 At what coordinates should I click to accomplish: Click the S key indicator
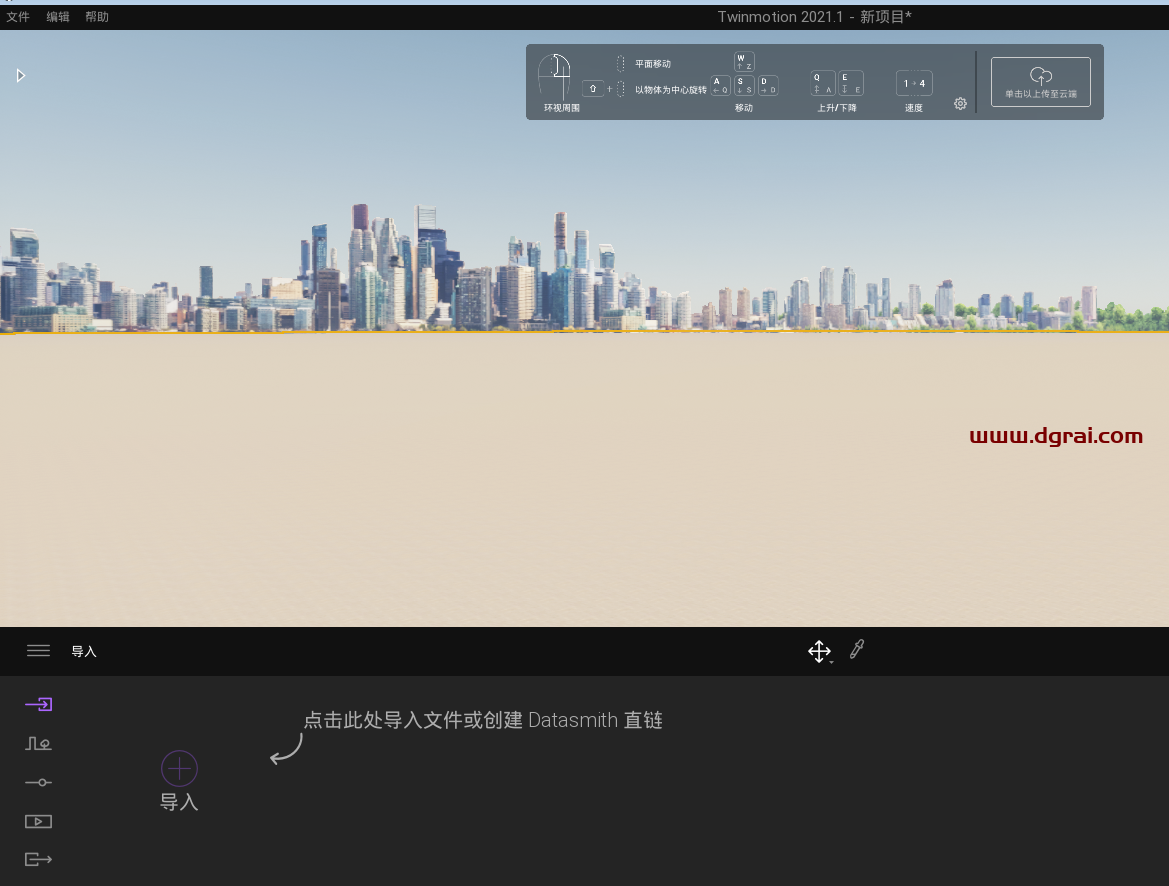tap(744, 85)
